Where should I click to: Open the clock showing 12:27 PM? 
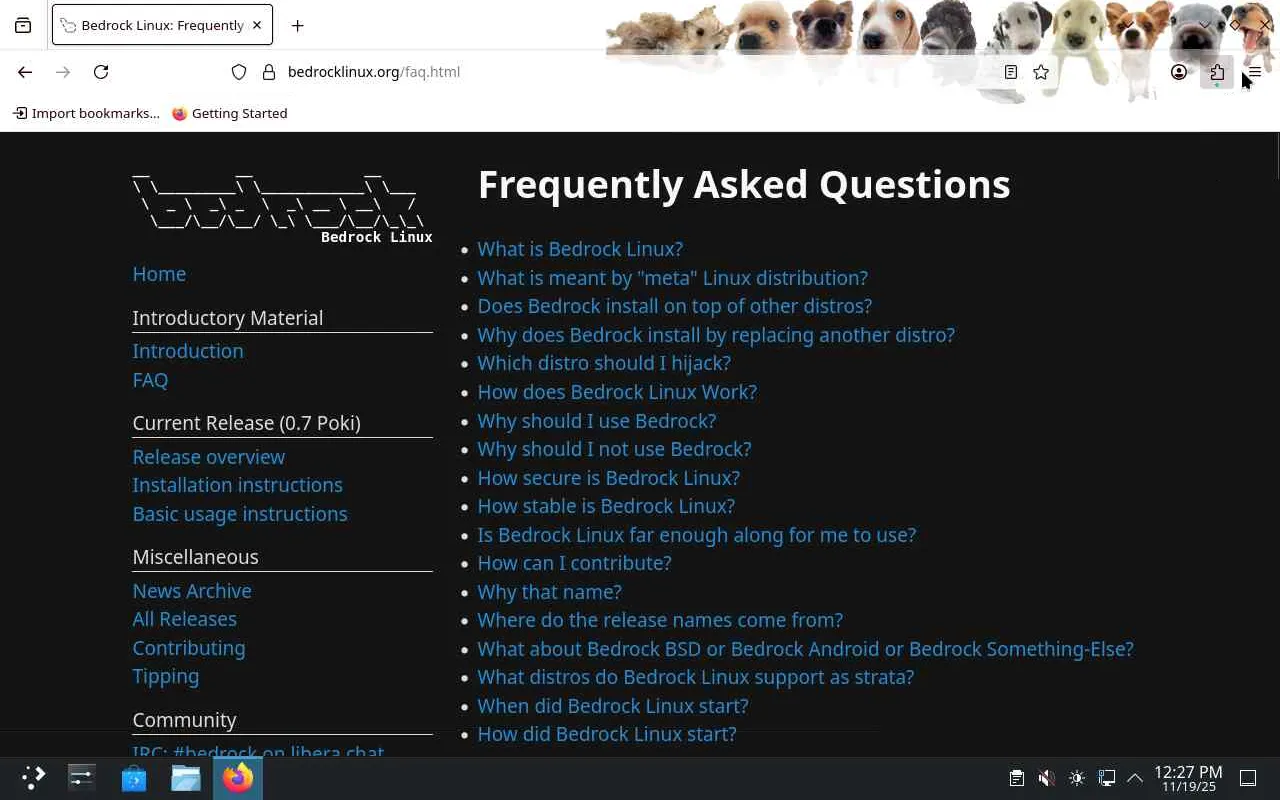click(x=1188, y=778)
